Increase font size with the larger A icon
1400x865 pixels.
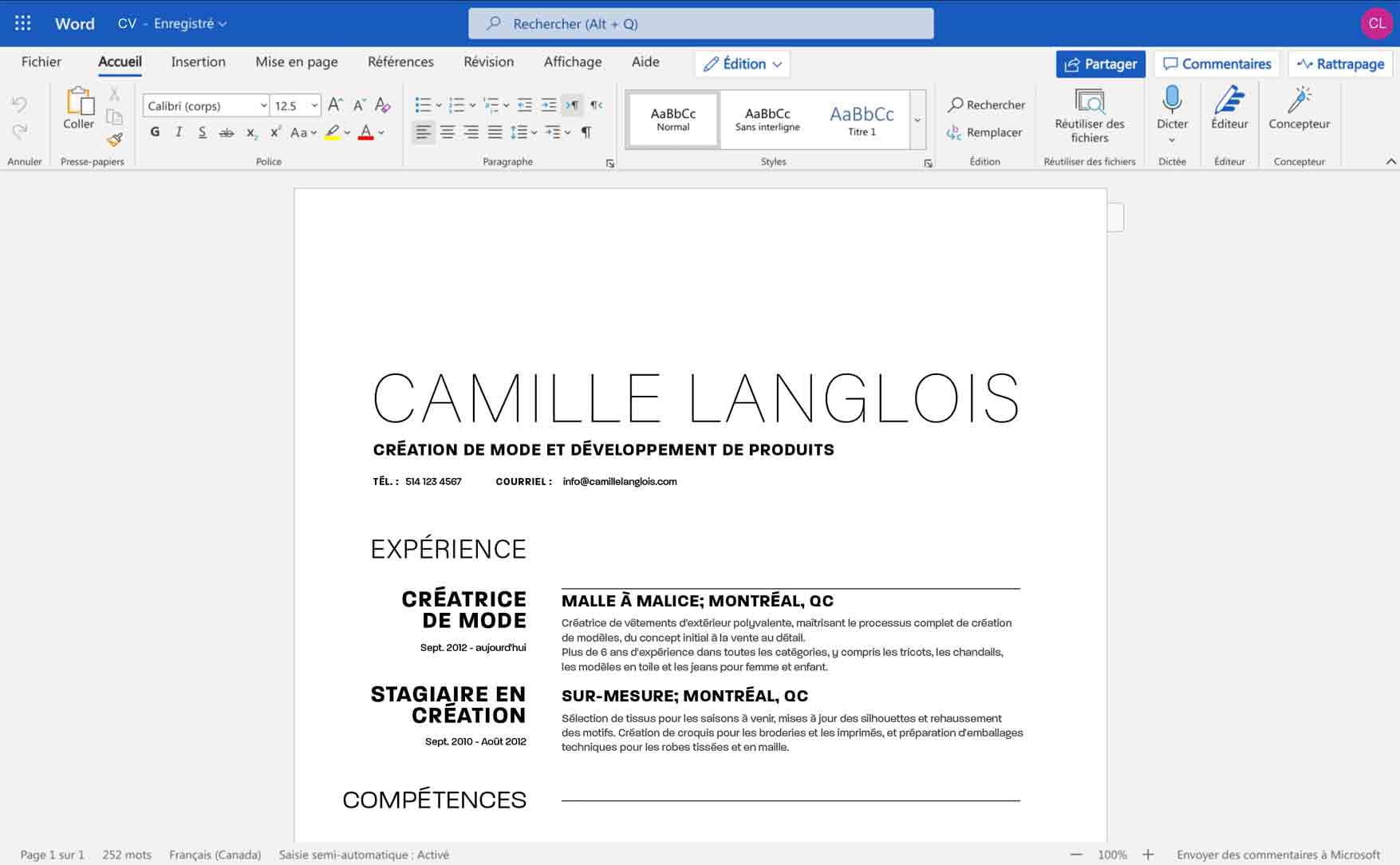335,105
